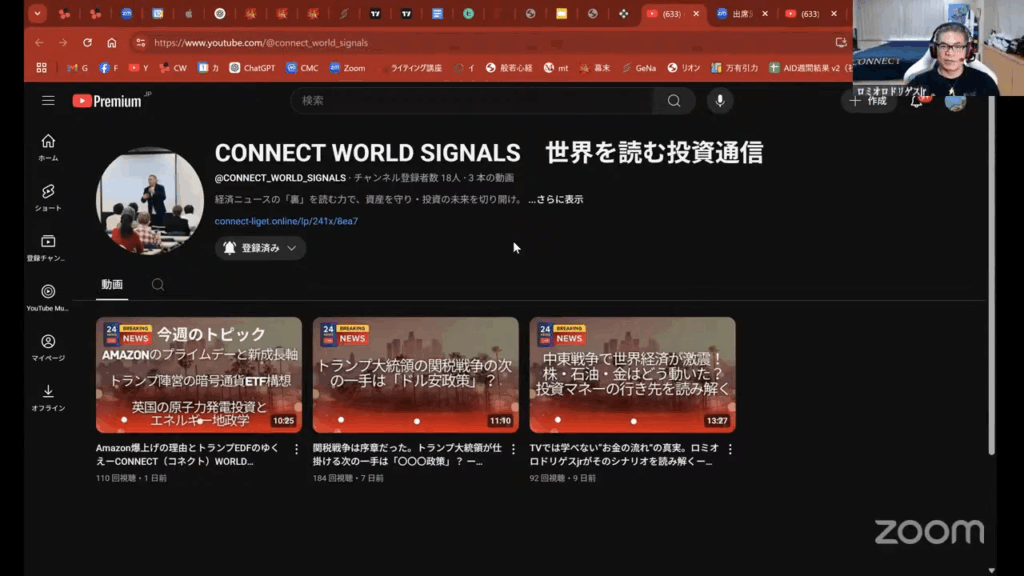The image size is (1024, 576).
Task: Click the magnifier search button beside 検索
Action: coord(674,101)
